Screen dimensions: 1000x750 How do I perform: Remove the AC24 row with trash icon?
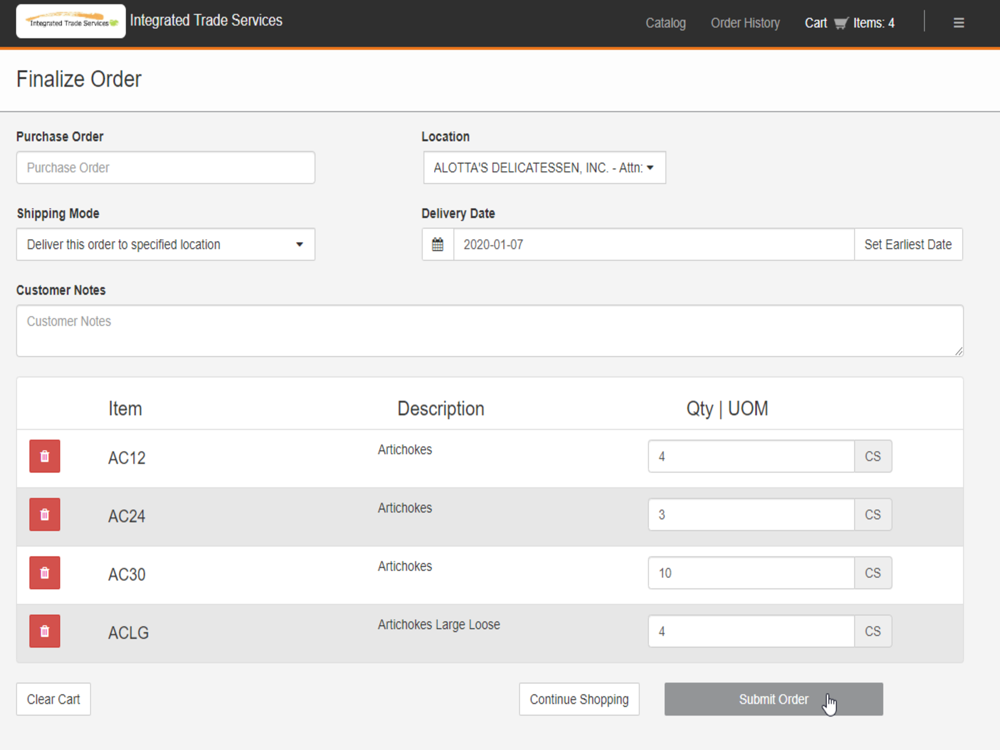pyautogui.click(x=45, y=515)
